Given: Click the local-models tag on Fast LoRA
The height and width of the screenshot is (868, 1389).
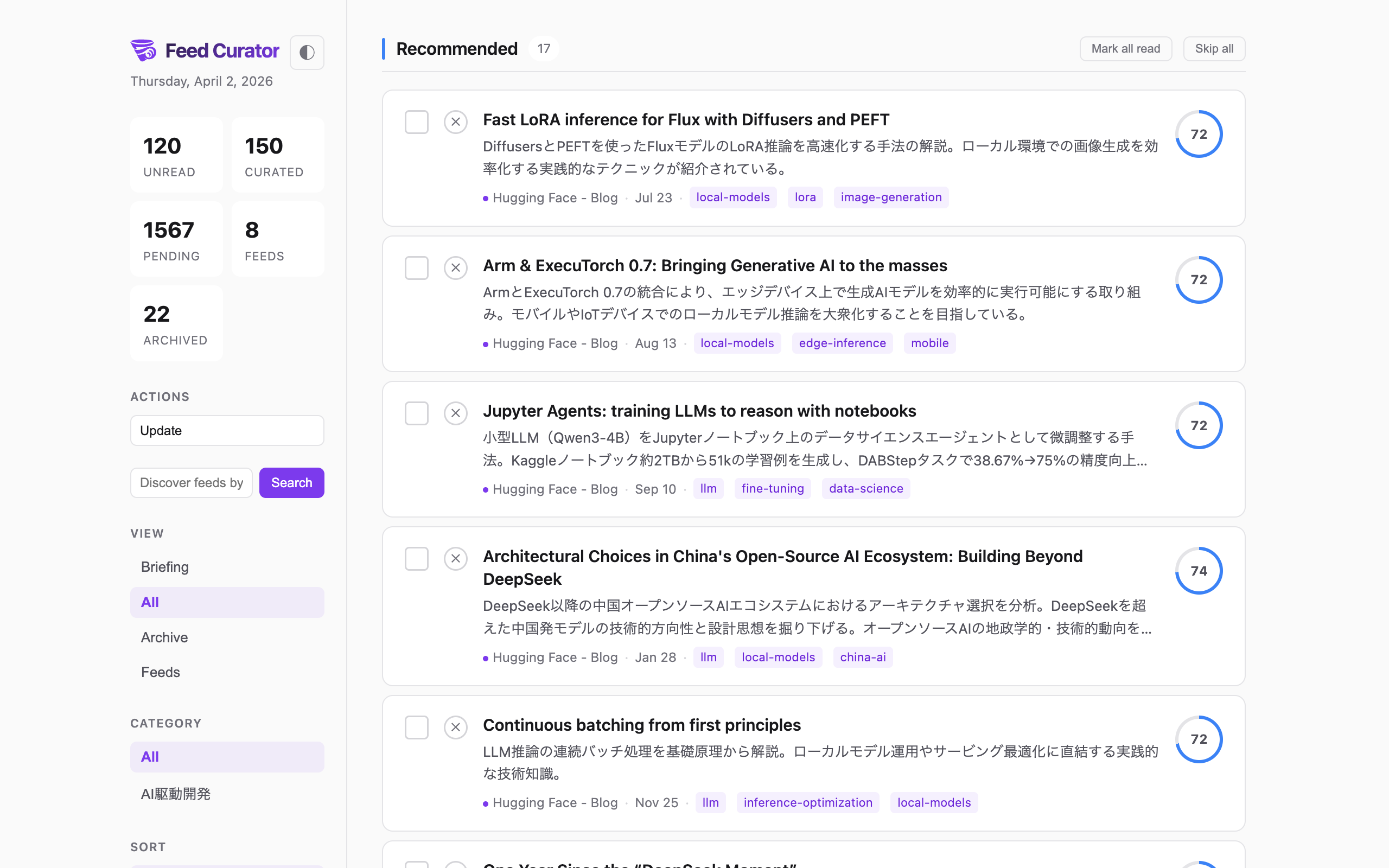Looking at the screenshot, I should [732, 197].
